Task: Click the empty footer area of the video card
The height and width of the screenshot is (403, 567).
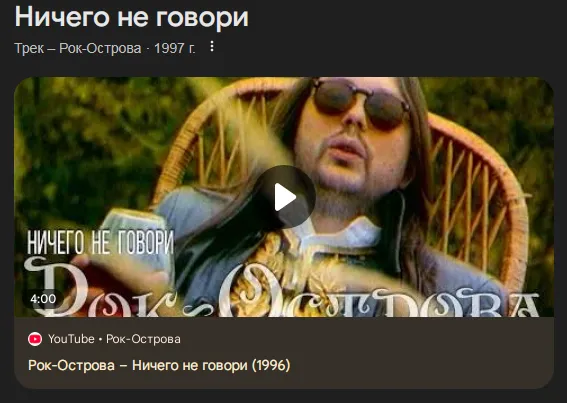Action: coord(416,353)
